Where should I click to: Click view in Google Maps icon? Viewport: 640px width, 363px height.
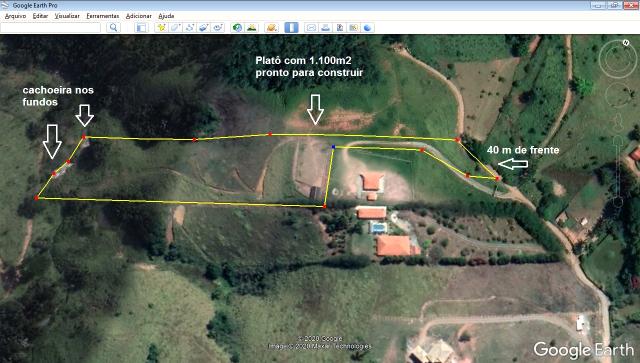click(354, 27)
